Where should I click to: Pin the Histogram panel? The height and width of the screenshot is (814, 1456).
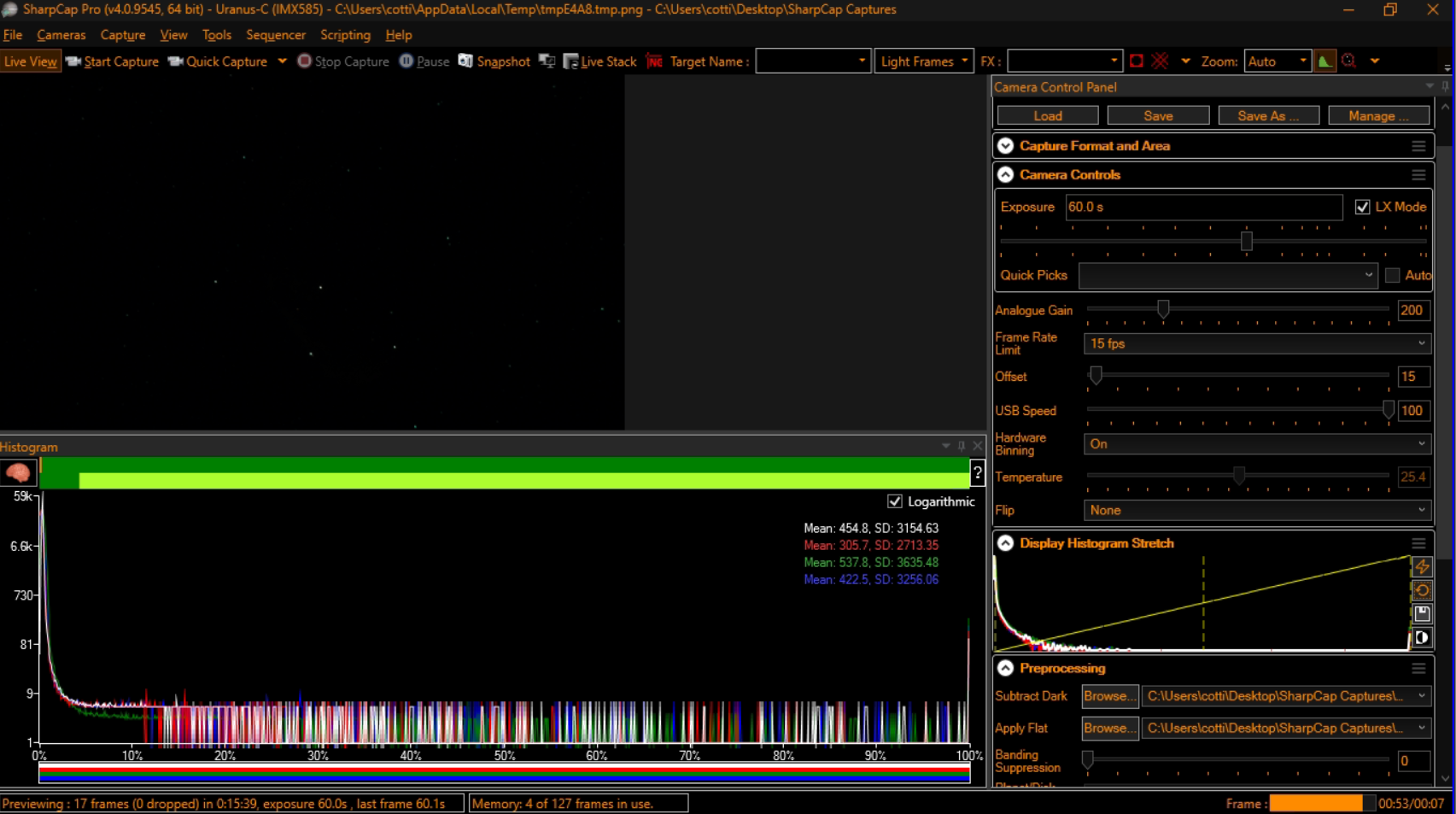[x=962, y=446]
